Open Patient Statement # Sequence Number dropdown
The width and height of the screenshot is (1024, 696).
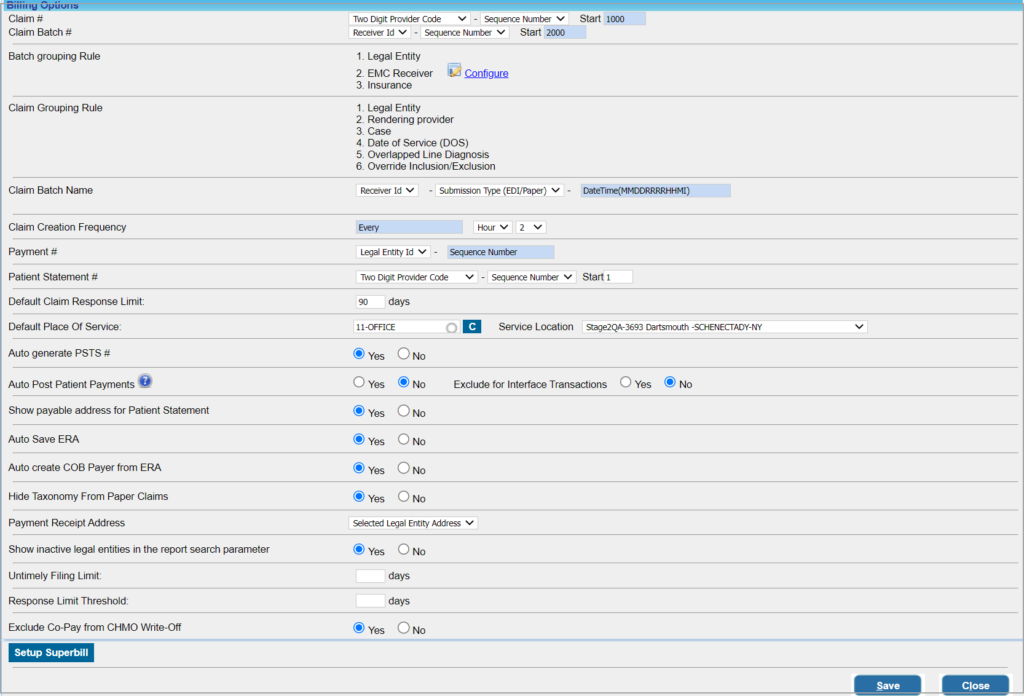(532, 277)
